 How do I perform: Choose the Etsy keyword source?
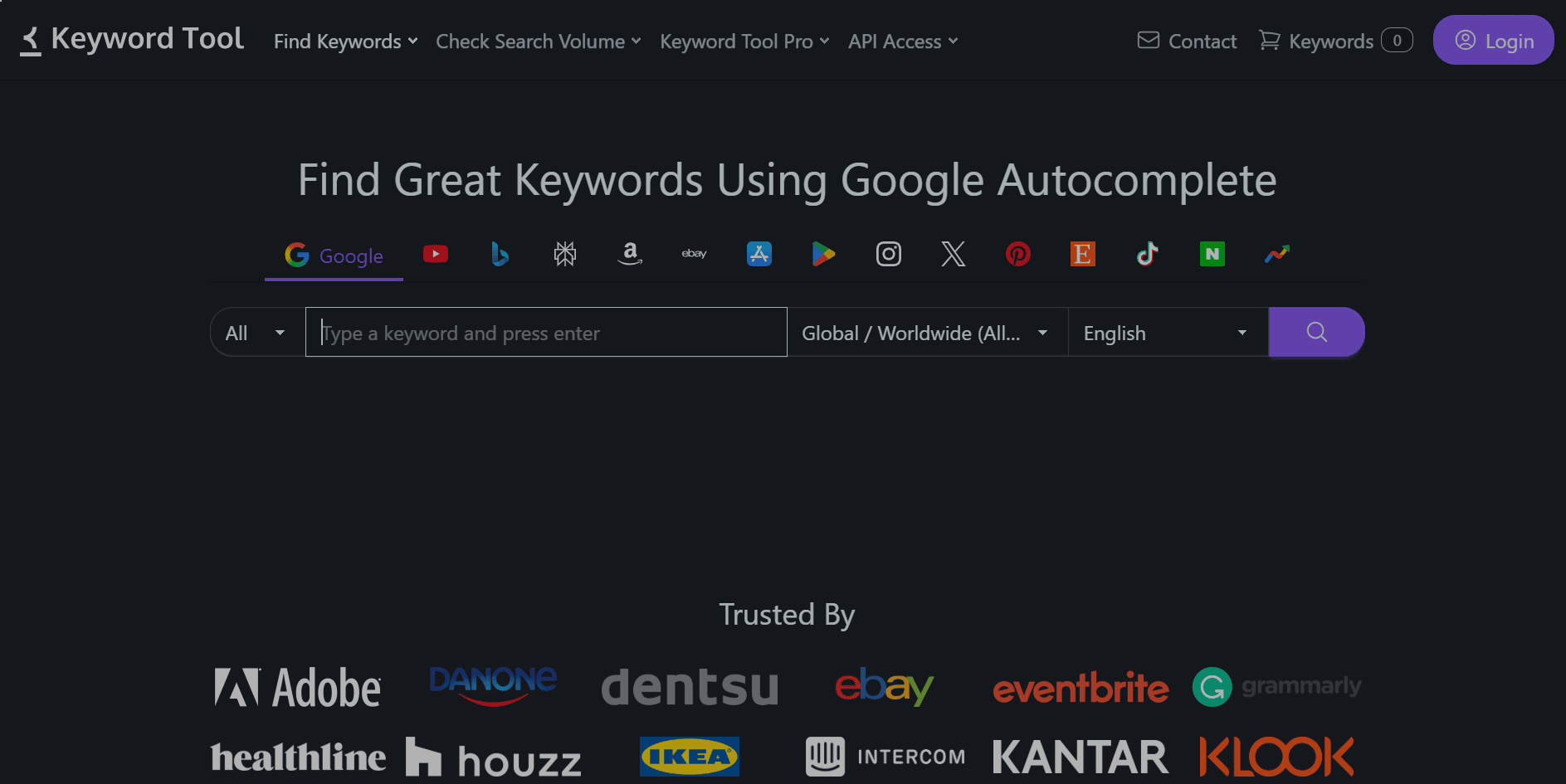point(1082,254)
